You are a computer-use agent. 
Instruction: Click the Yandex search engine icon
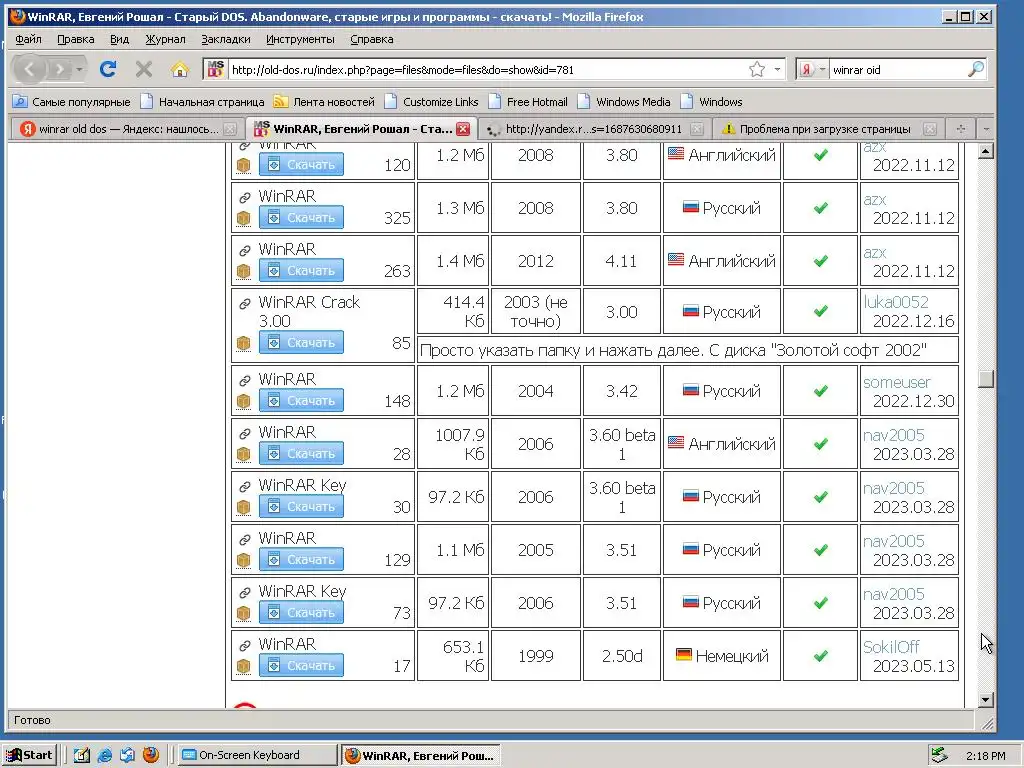point(807,69)
